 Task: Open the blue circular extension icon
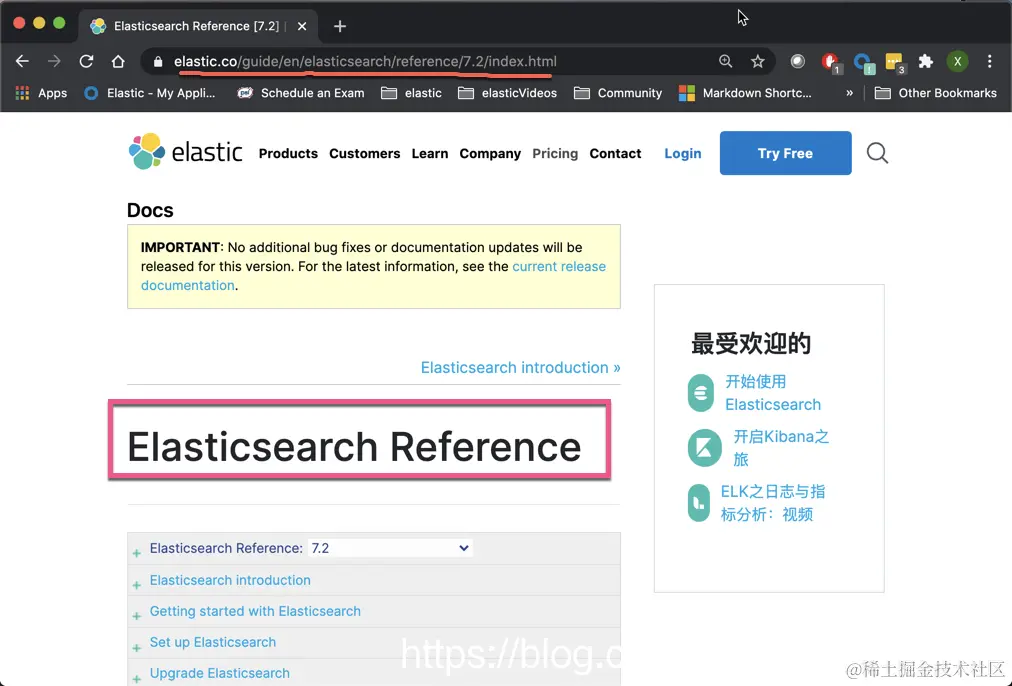(864, 63)
